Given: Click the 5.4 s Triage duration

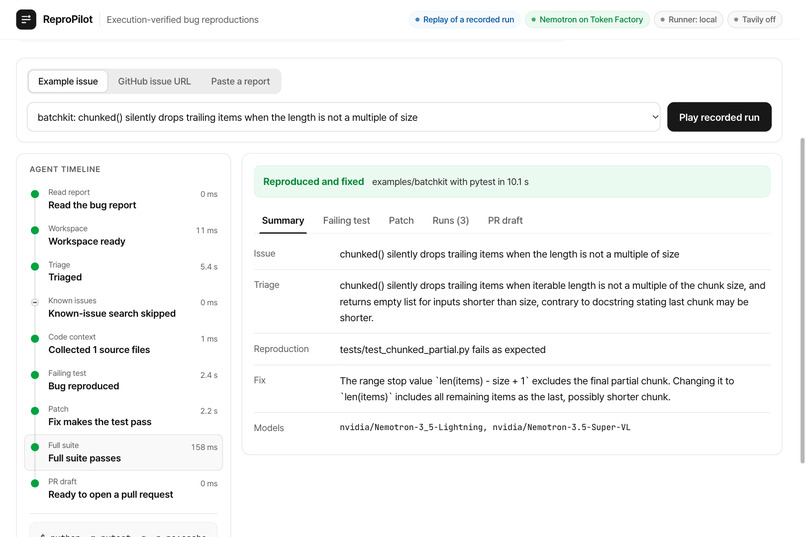Looking at the screenshot, I should (x=209, y=267).
